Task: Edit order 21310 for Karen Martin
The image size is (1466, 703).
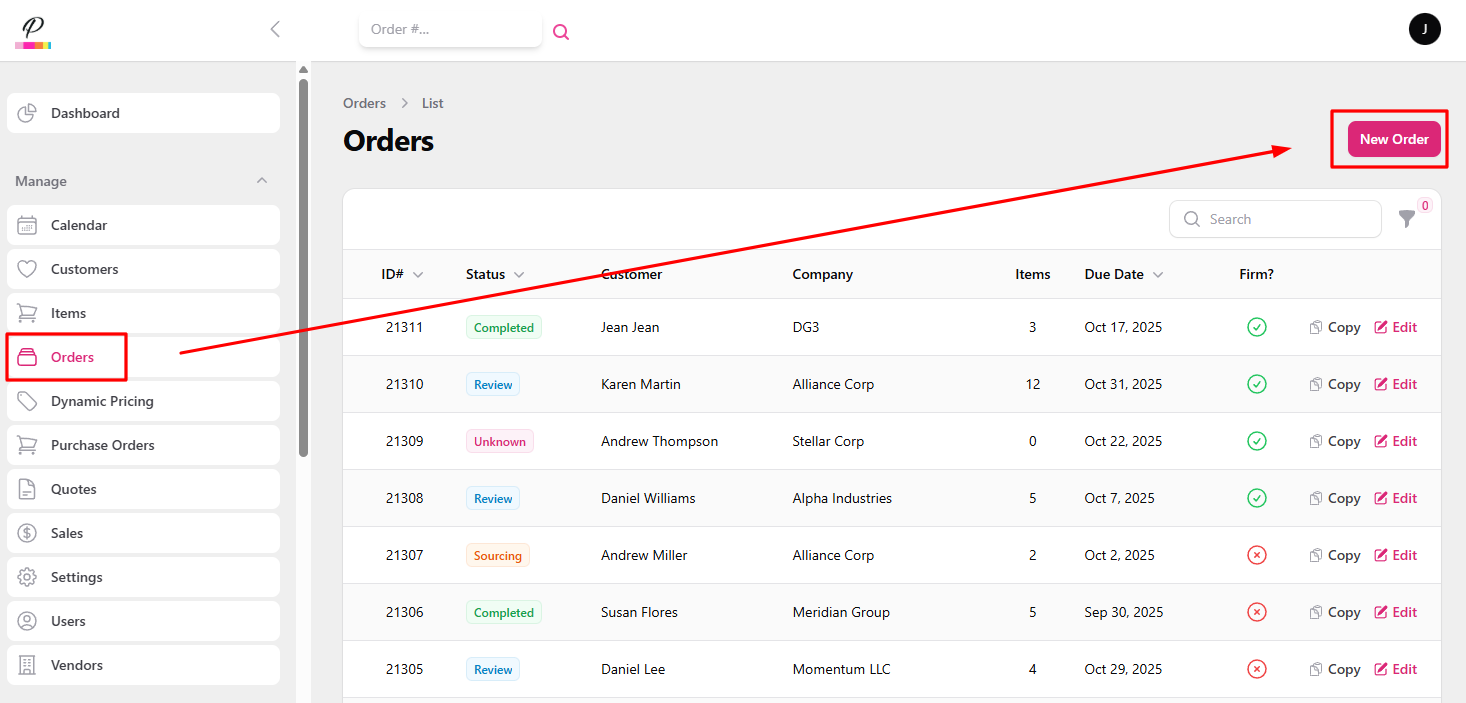Action: 1396,384
